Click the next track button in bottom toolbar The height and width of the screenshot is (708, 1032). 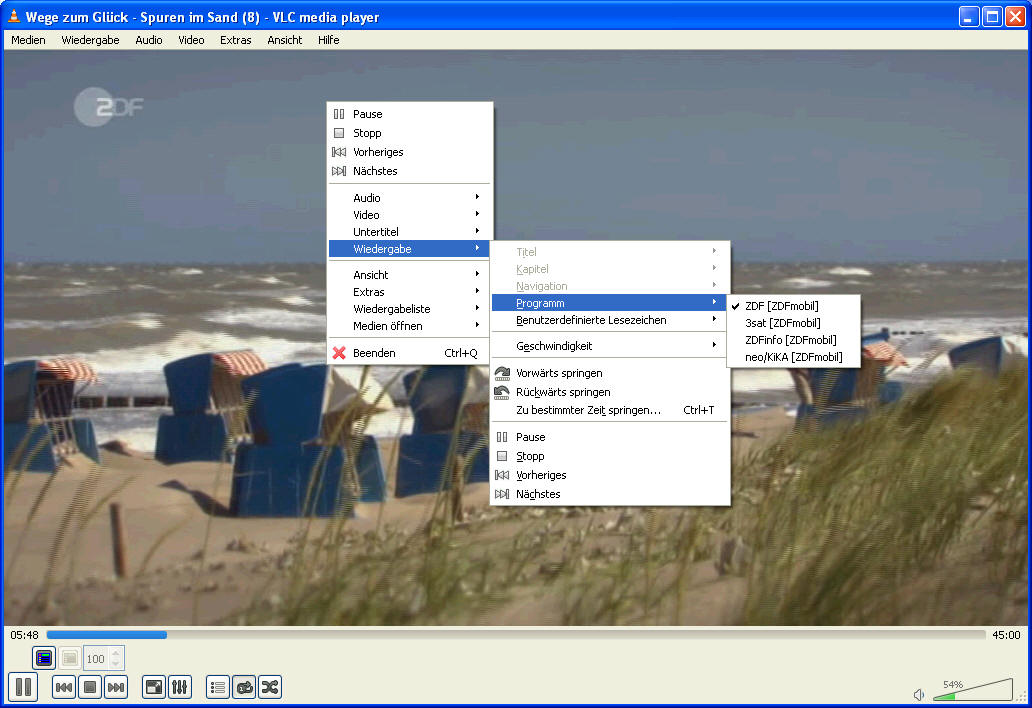click(116, 688)
